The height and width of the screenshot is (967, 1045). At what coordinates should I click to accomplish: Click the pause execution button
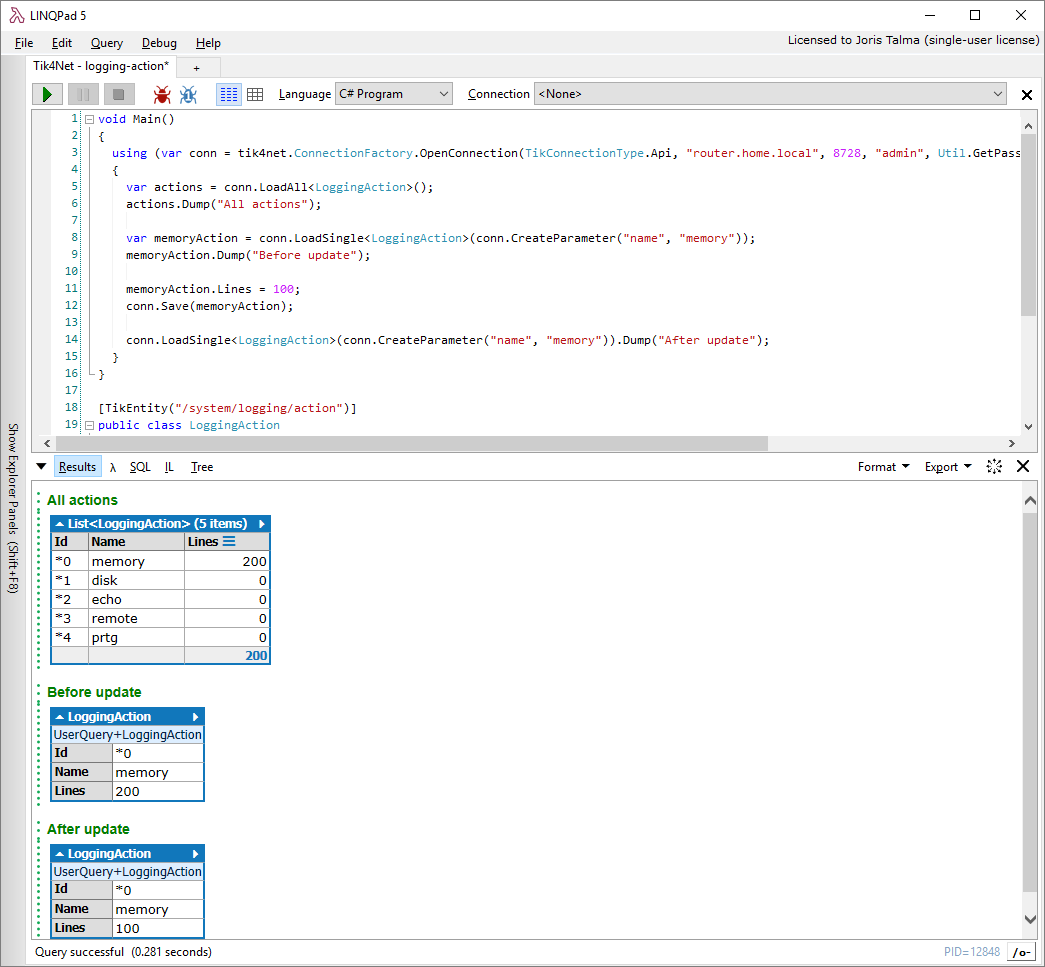click(83, 94)
